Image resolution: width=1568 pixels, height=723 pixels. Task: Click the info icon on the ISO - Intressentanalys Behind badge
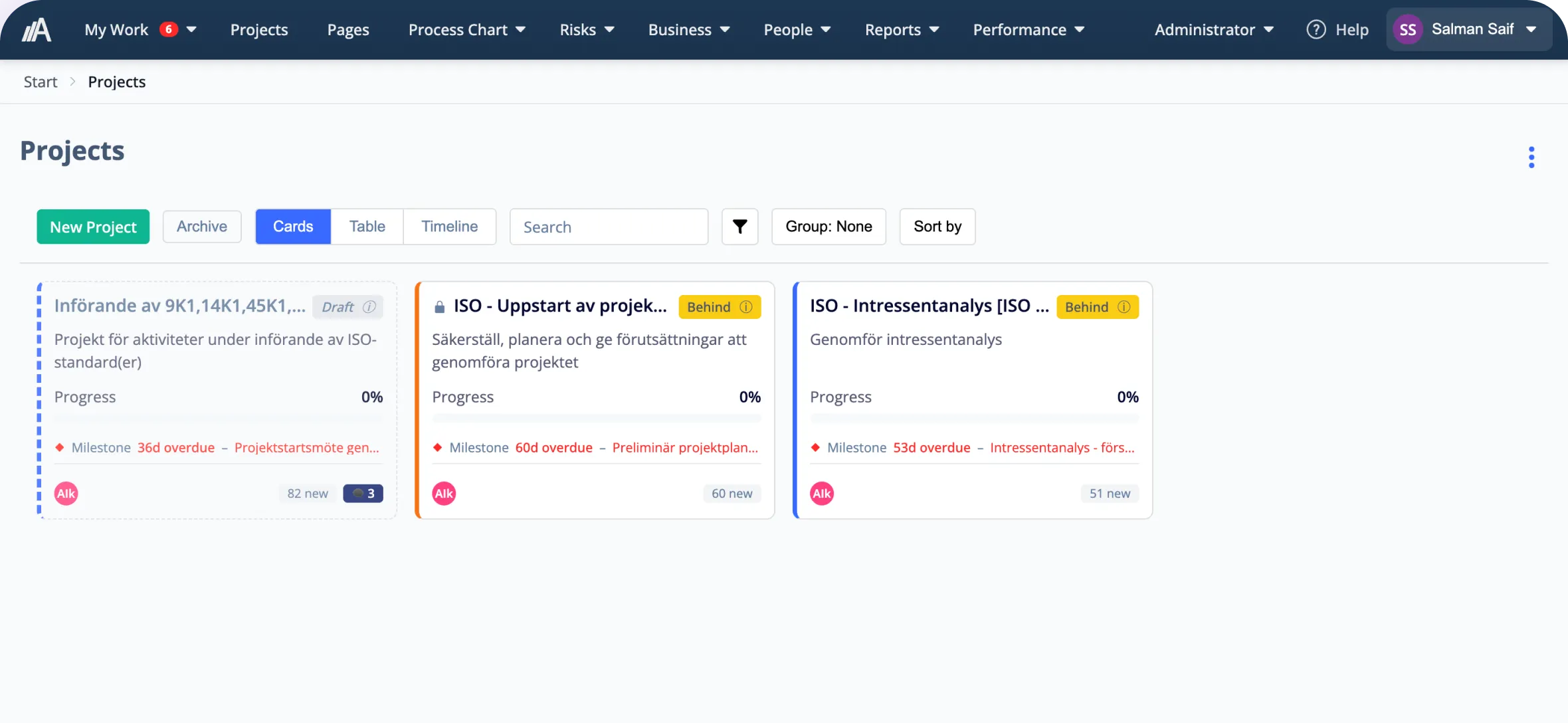[x=1124, y=307]
